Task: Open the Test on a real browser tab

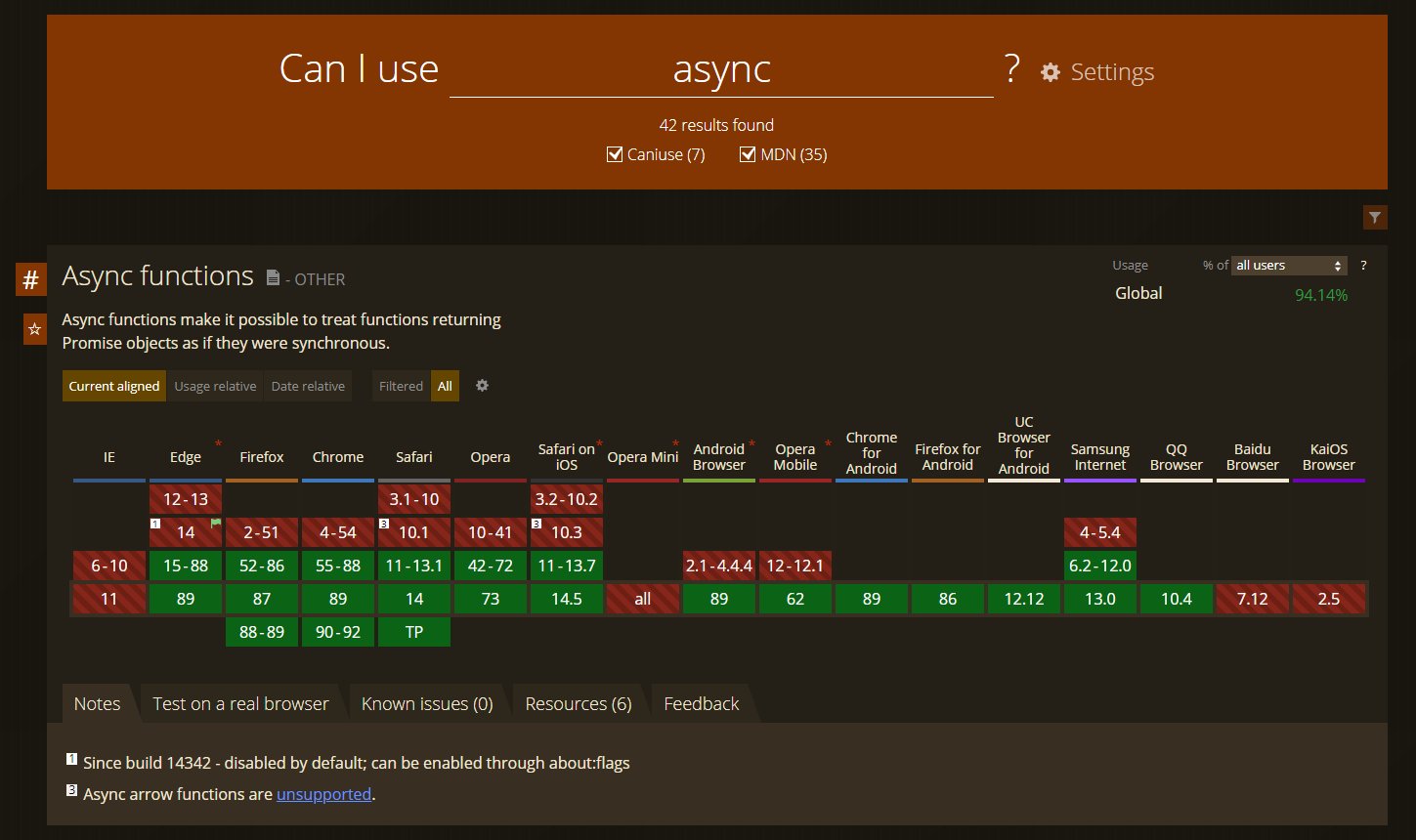Action: click(240, 703)
